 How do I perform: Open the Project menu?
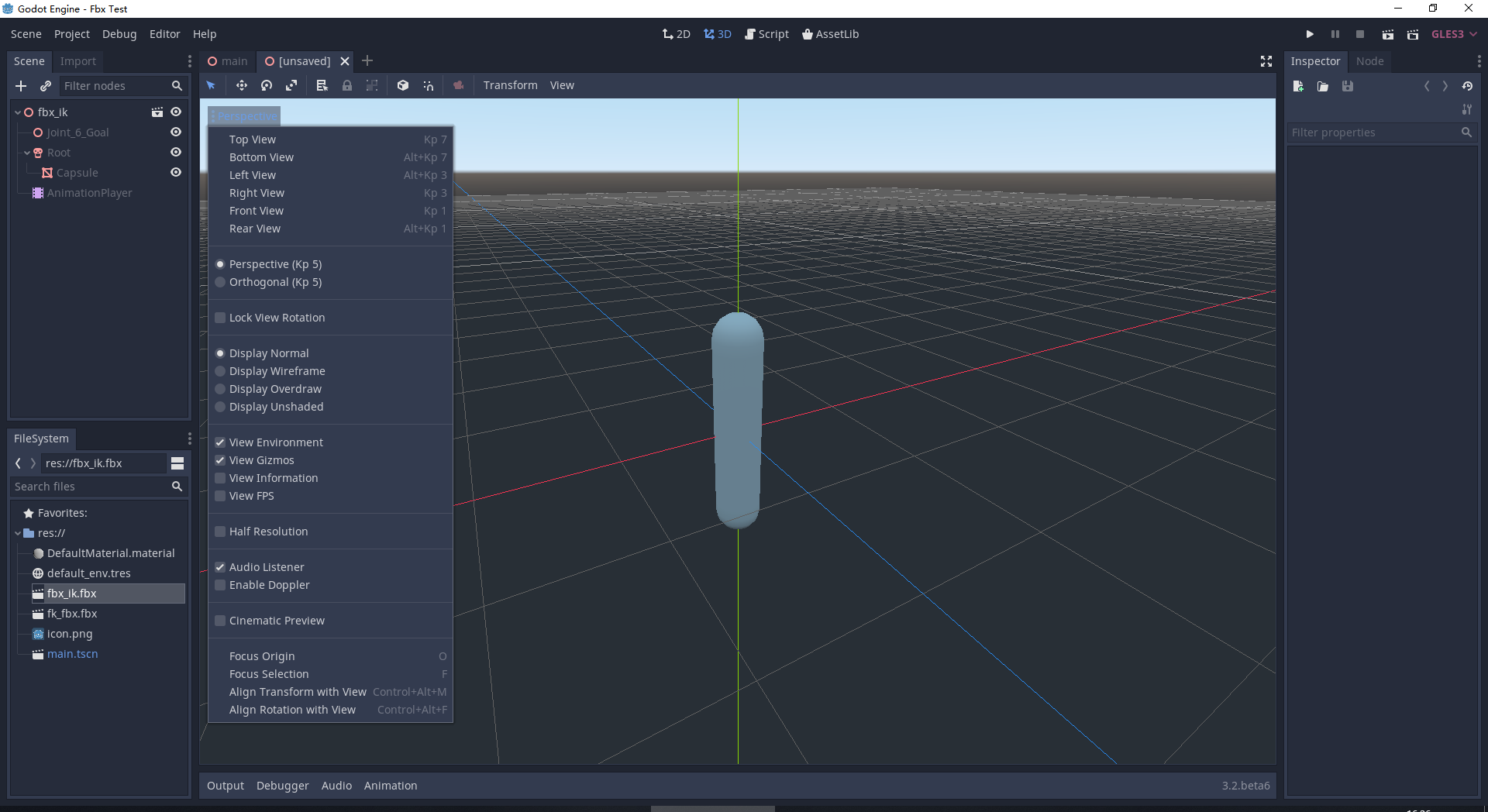click(71, 34)
